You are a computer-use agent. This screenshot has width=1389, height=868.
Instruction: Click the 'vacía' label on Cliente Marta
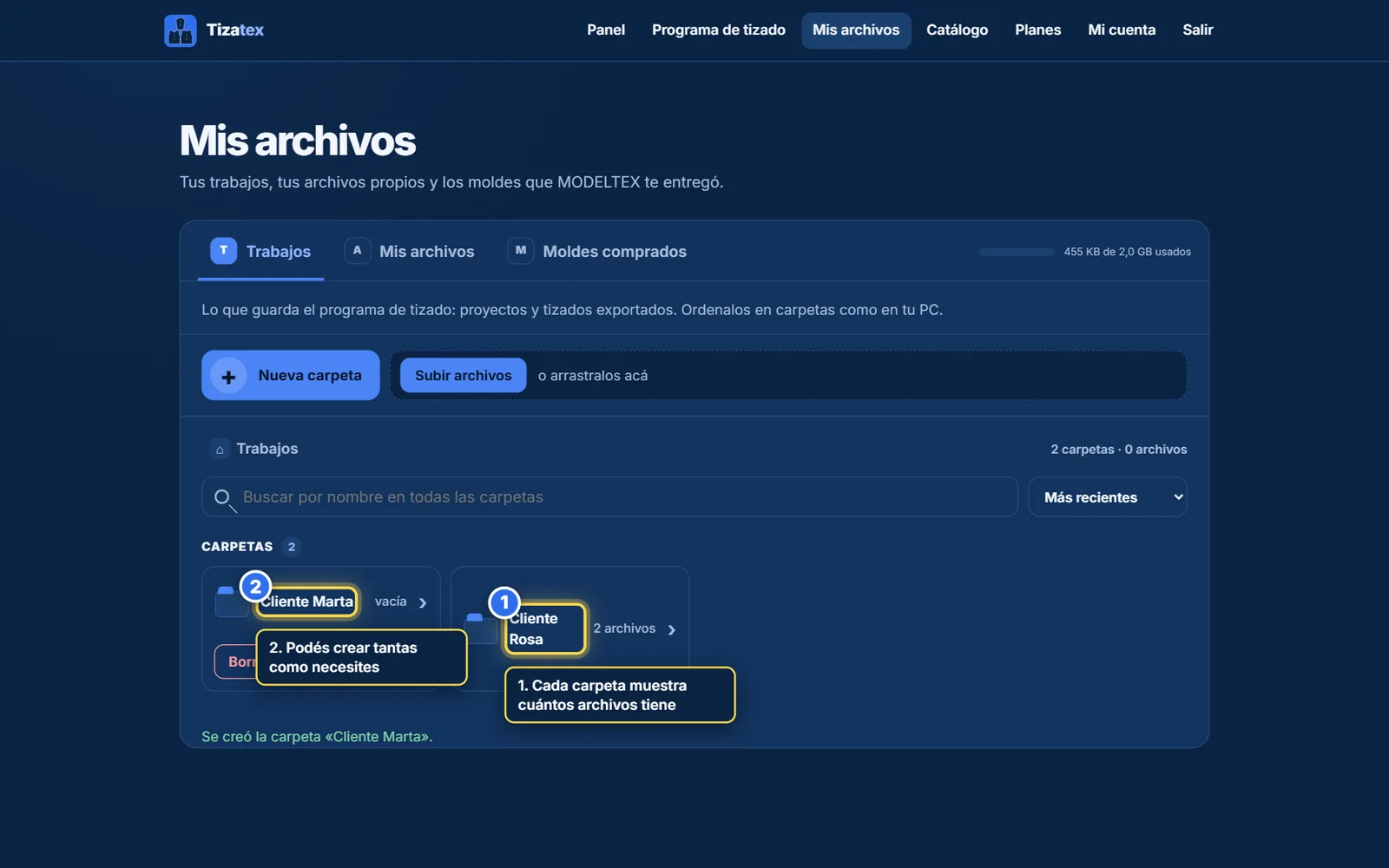(x=391, y=602)
